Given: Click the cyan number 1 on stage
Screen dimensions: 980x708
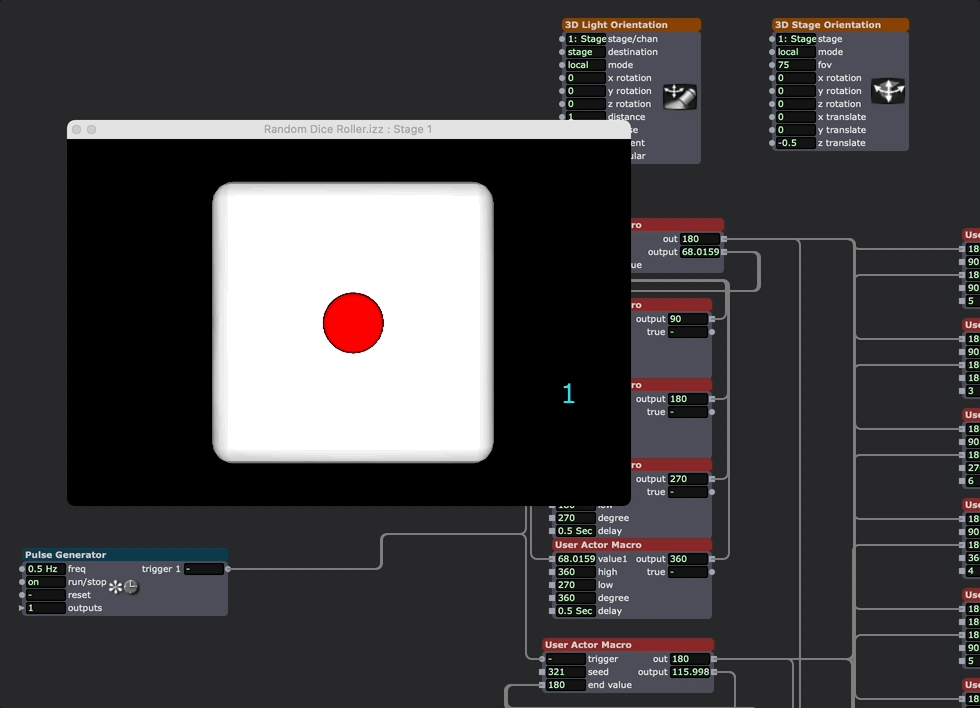Looking at the screenshot, I should click(x=568, y=394).
